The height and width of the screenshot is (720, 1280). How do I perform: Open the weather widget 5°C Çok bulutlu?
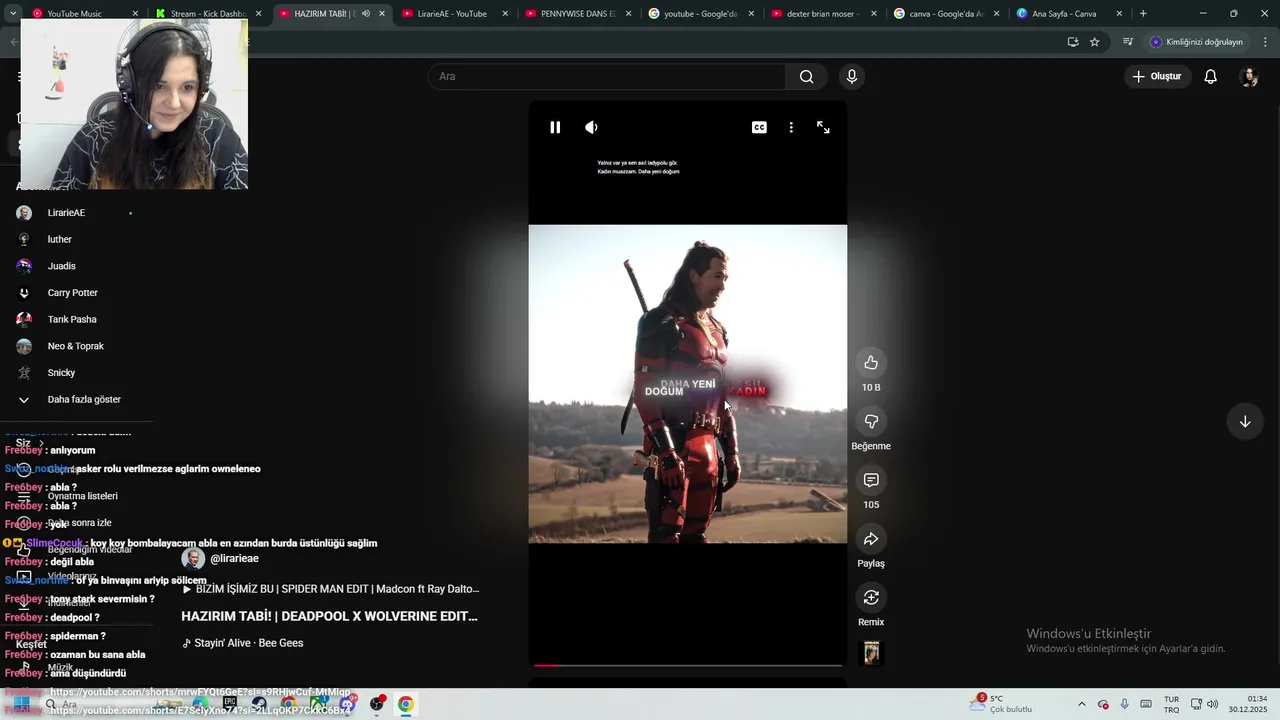tap(1001, 704)
